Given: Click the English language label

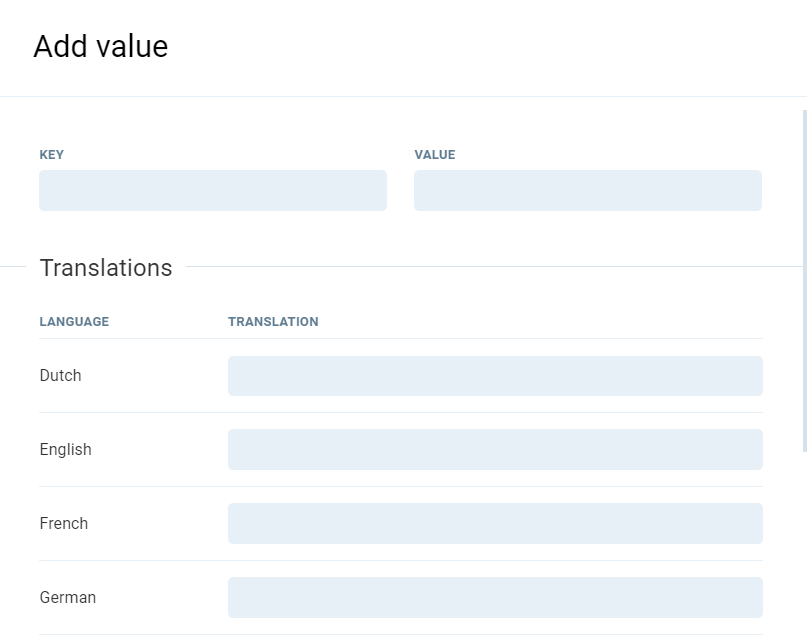Looking at the screenshot, I should (65, 450).
